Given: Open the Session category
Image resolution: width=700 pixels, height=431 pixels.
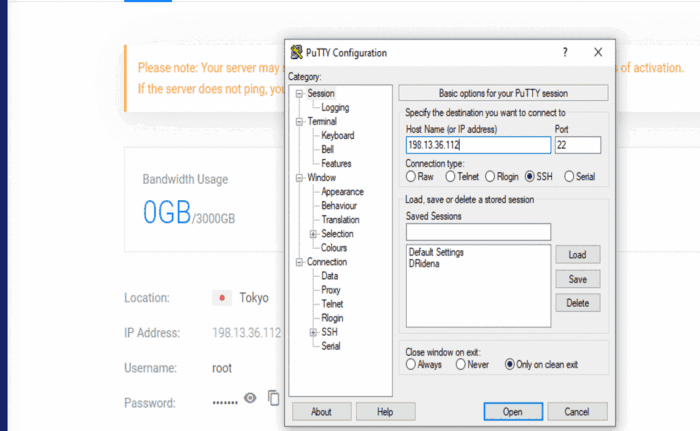Looking at the screenshot, I should [321, 93].
